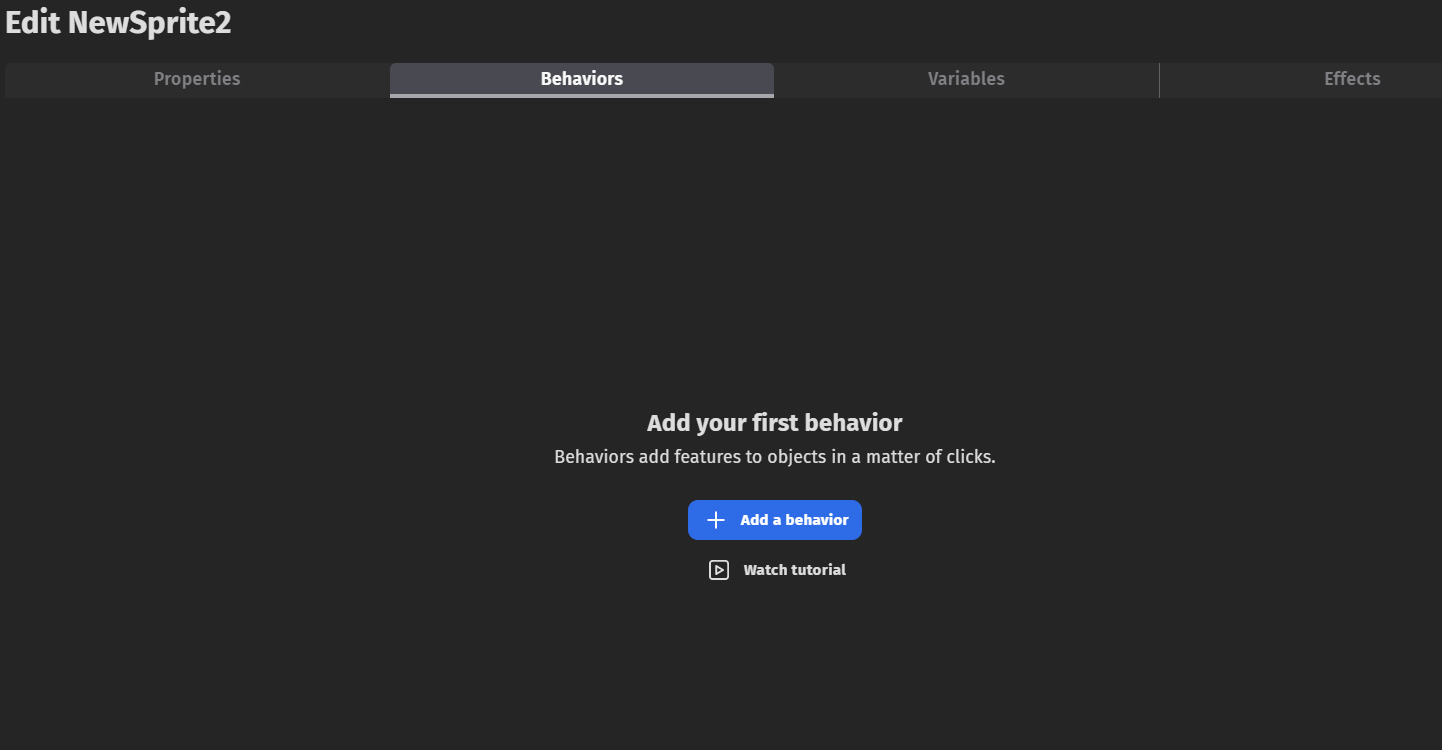The image size is (1442, 750).
Task: Open the Variables section for NewSprite2
Action: point(966,78)
